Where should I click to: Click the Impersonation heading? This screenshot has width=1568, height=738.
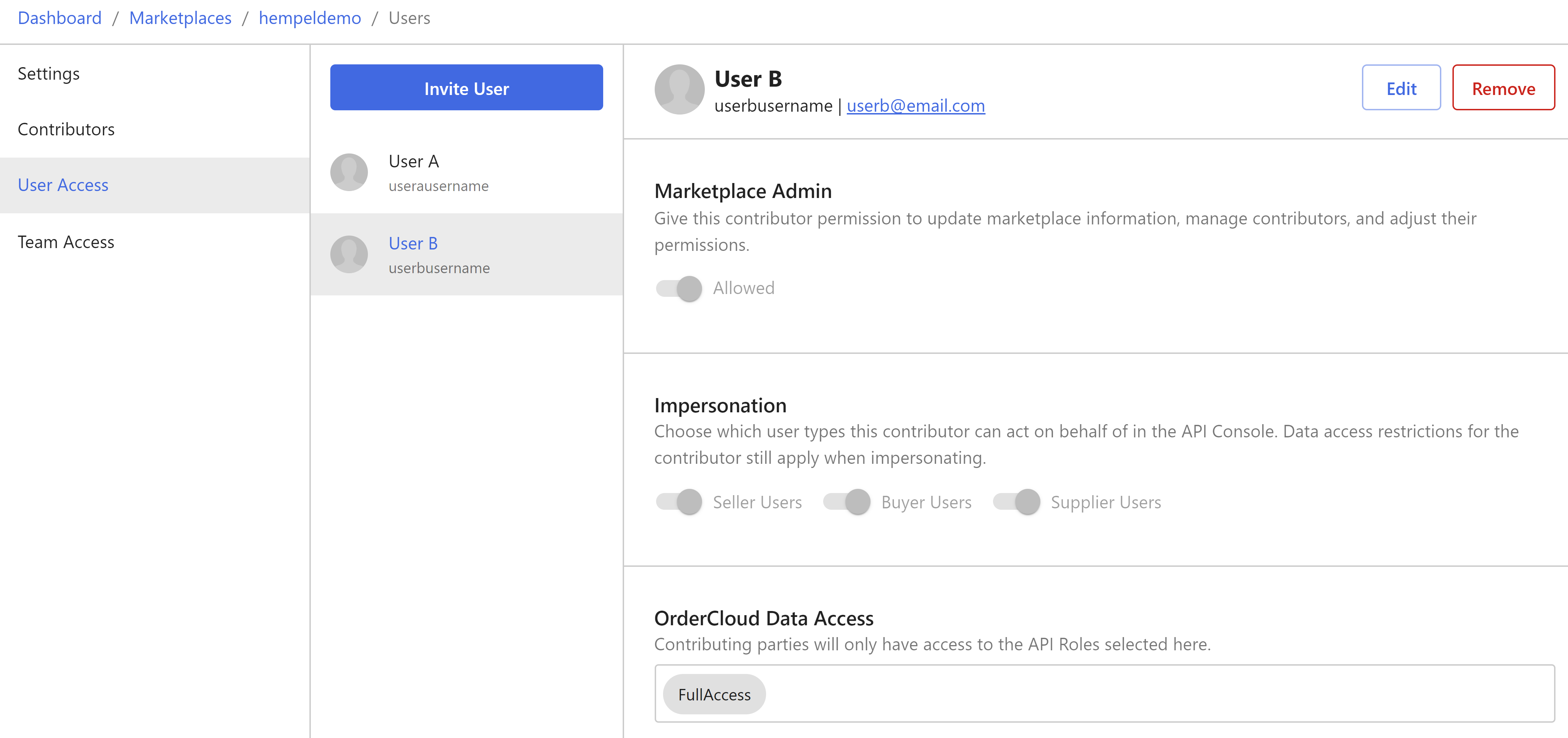click(720, 406)
